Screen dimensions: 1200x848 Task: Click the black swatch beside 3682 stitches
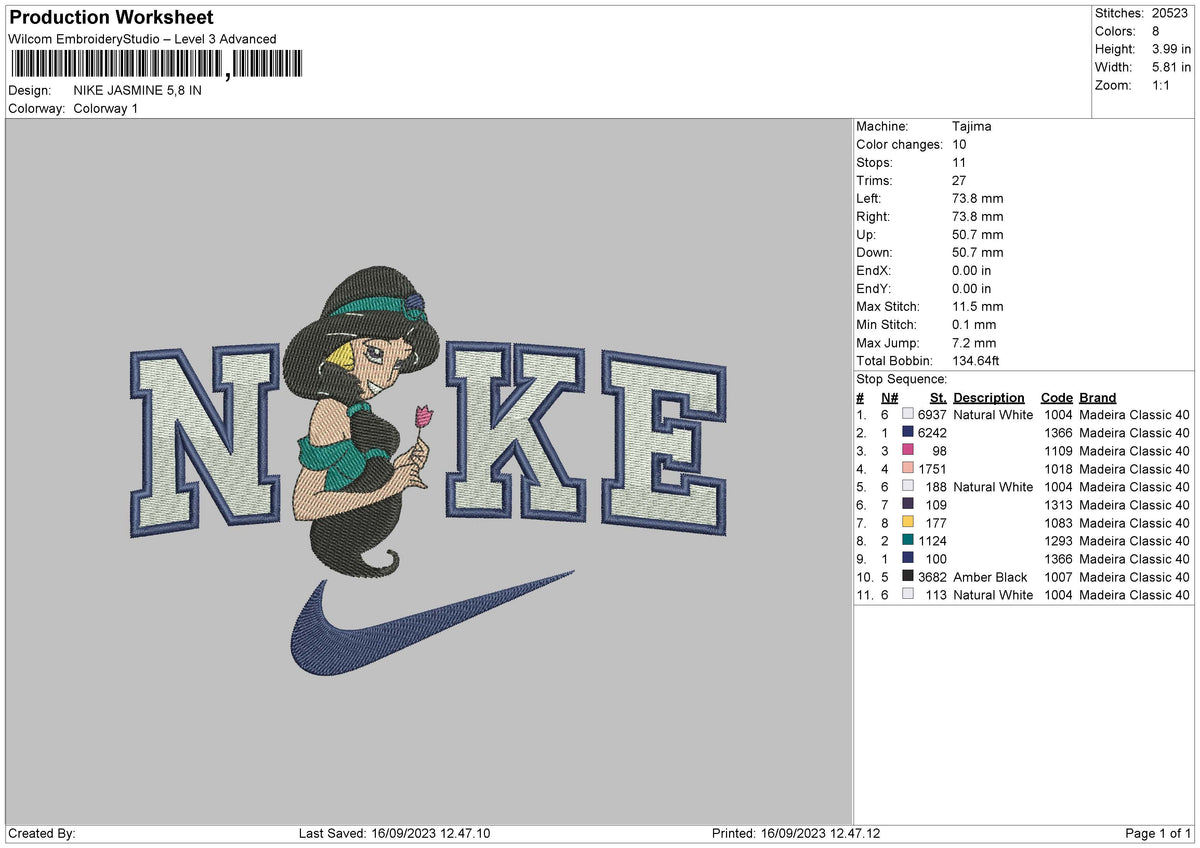[x=908, y=577]
